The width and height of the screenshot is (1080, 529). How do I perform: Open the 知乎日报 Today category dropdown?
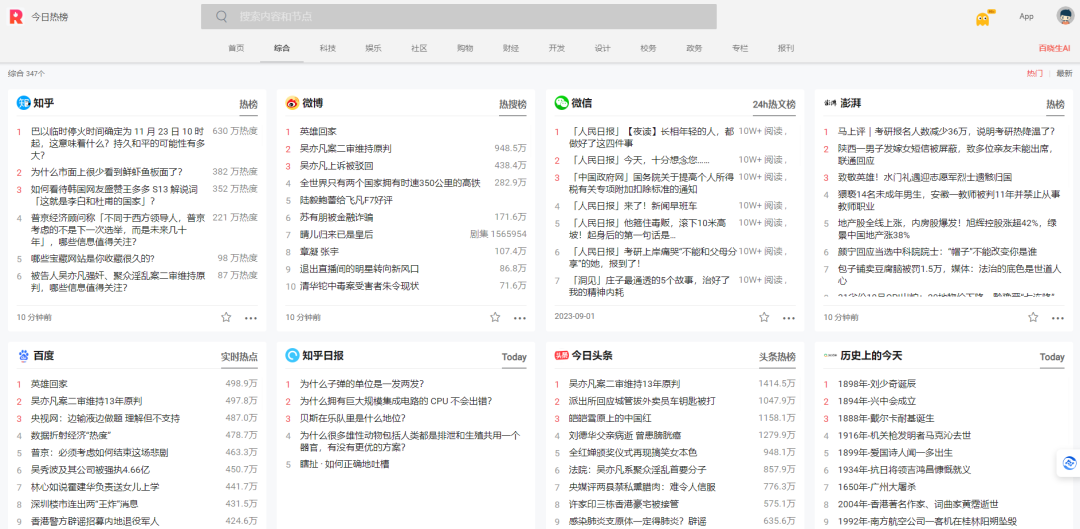click(514, 357)
